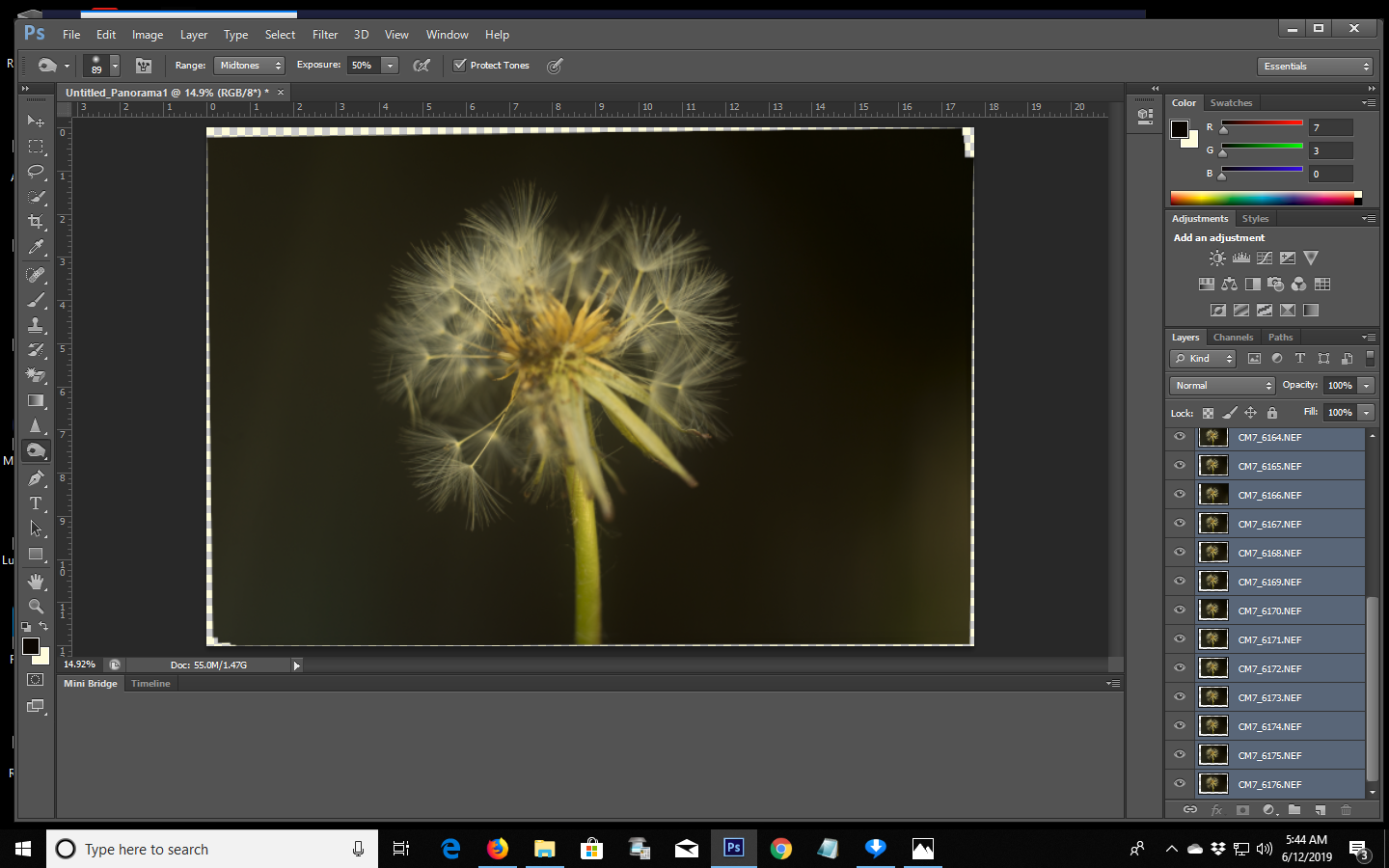Viewport: 1389px width, 868px height.
Task: Click the Add layer mask button
Action: pos(1242,810)
